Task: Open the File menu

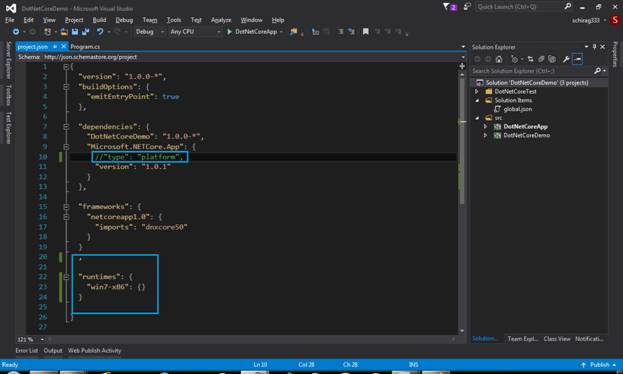Action: (10, 20)
